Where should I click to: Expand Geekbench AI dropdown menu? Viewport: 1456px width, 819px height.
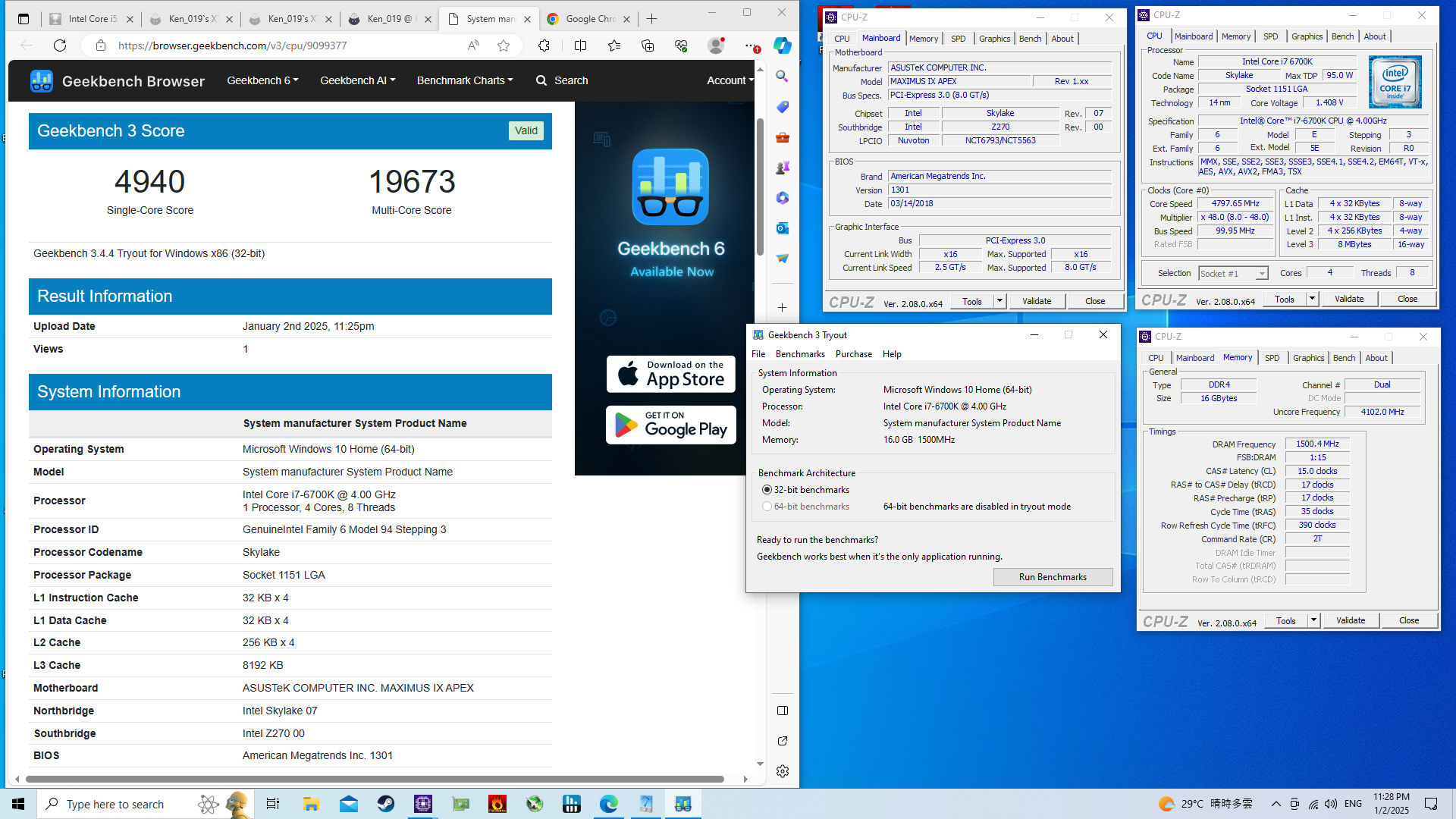[x=357, y=80]
